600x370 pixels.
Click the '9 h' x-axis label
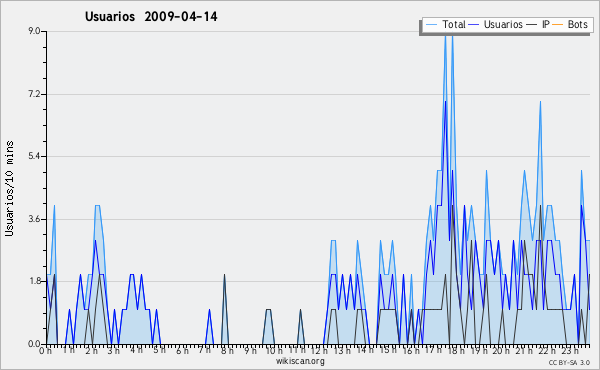(x=251, y=350)
